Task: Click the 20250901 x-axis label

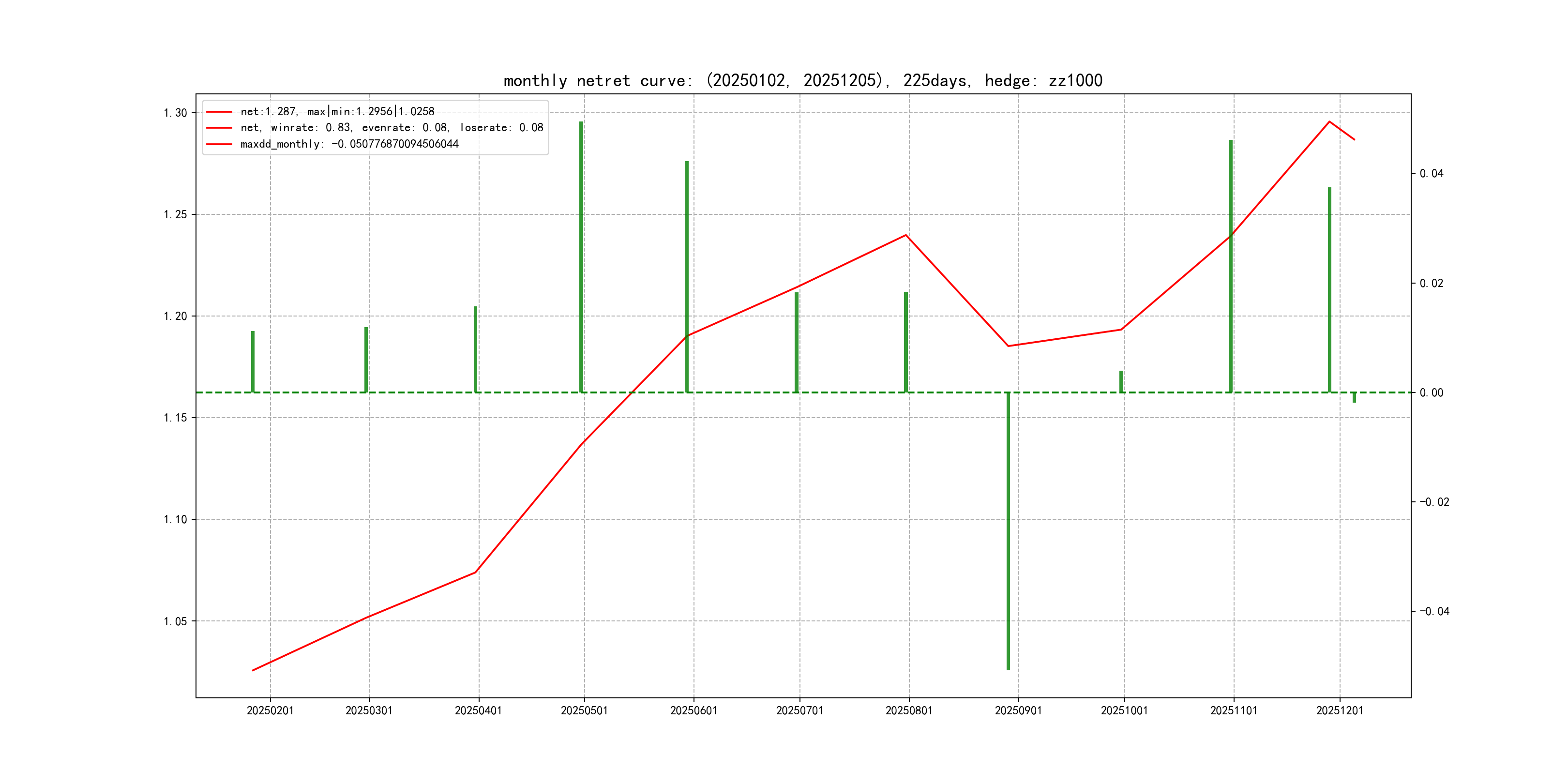Action: tap(1018, 710)
